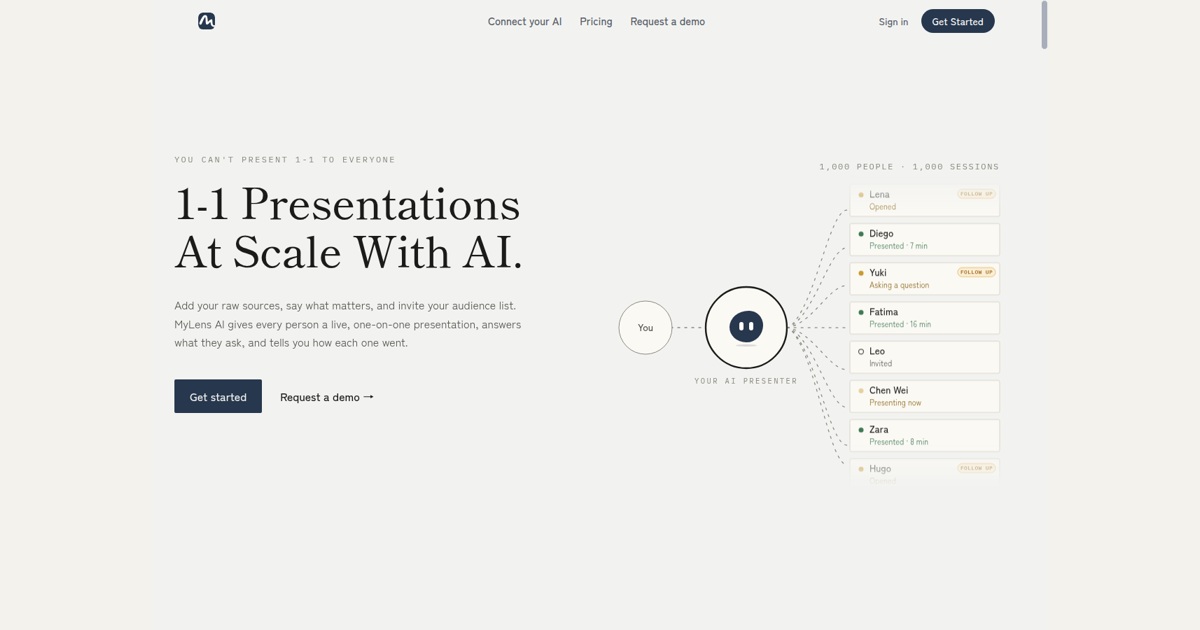Click the "Opened" status under Lena
Screen dimensions: 1200x630
pyautogui.click(x=882, y=207)
